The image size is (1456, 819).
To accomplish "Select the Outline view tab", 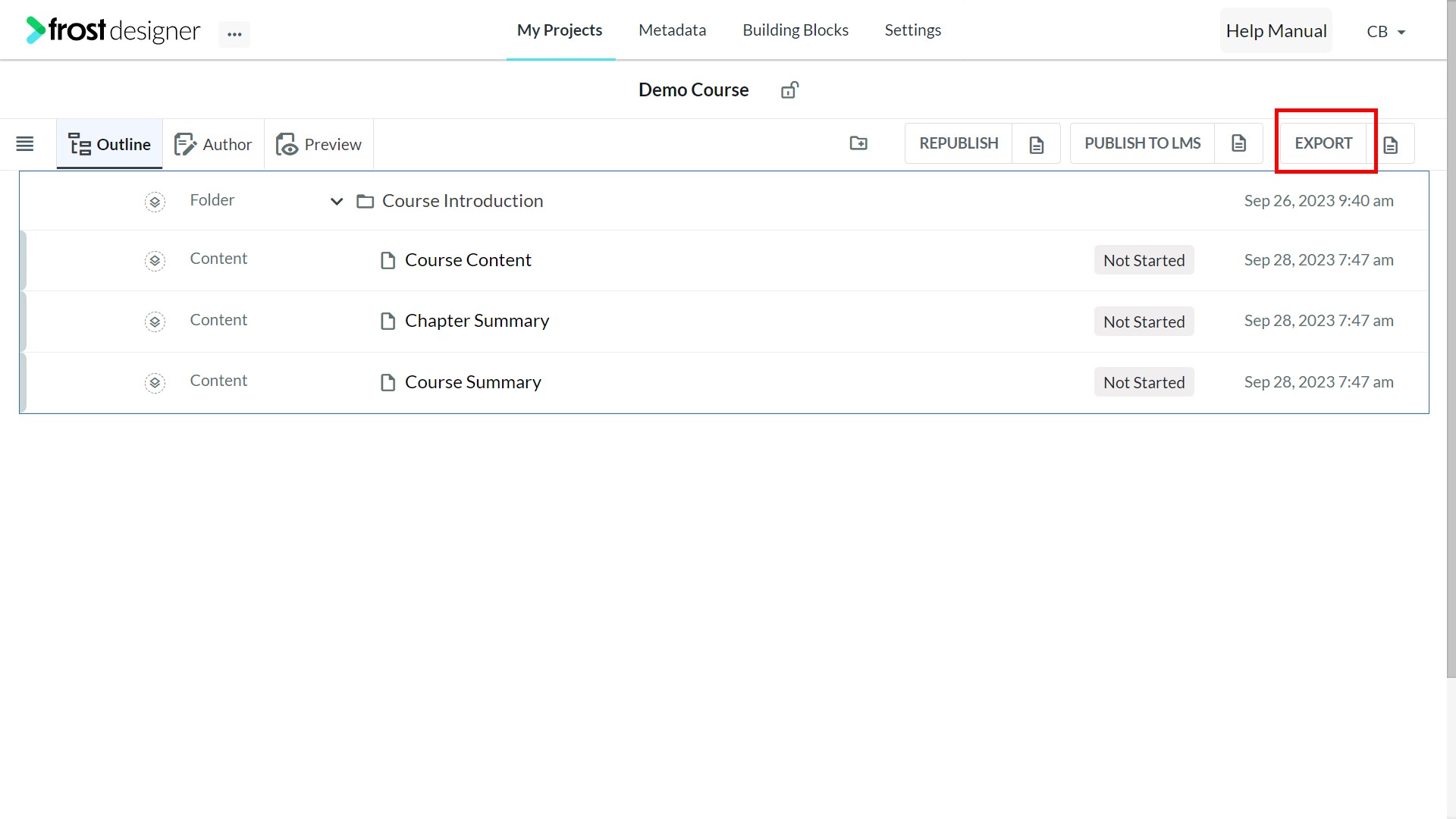I will [109, 144].
